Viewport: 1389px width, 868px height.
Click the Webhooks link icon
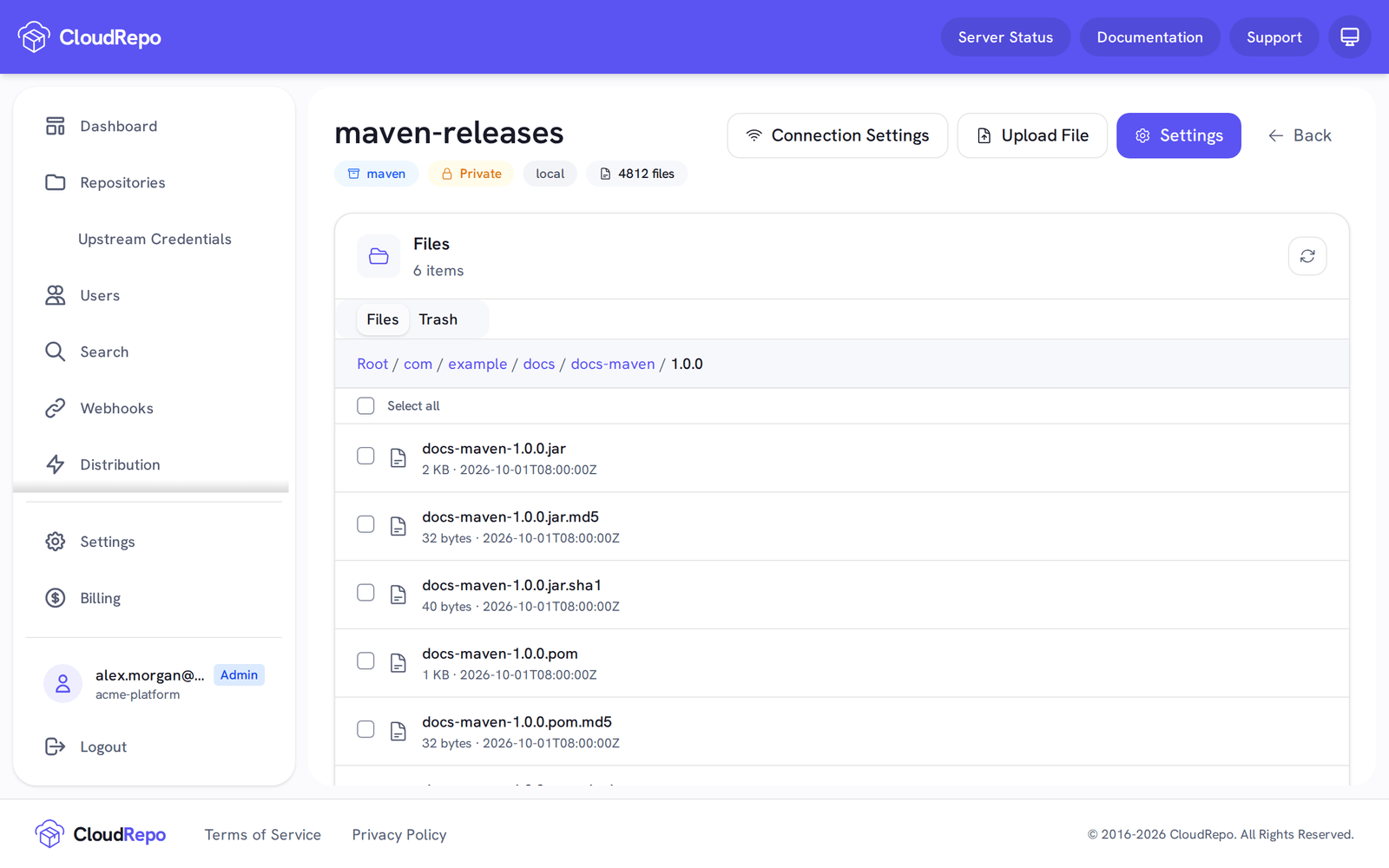coord(56,408)
